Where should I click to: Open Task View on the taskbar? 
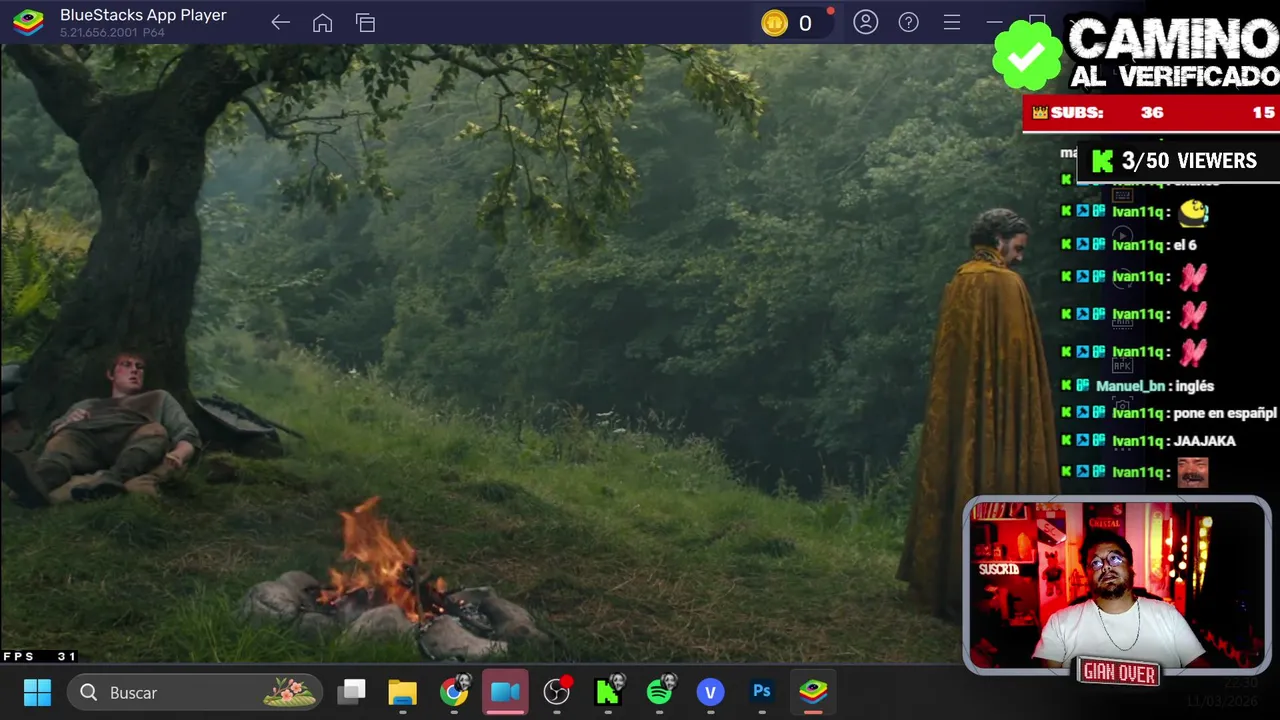click(x=352, y=692)
